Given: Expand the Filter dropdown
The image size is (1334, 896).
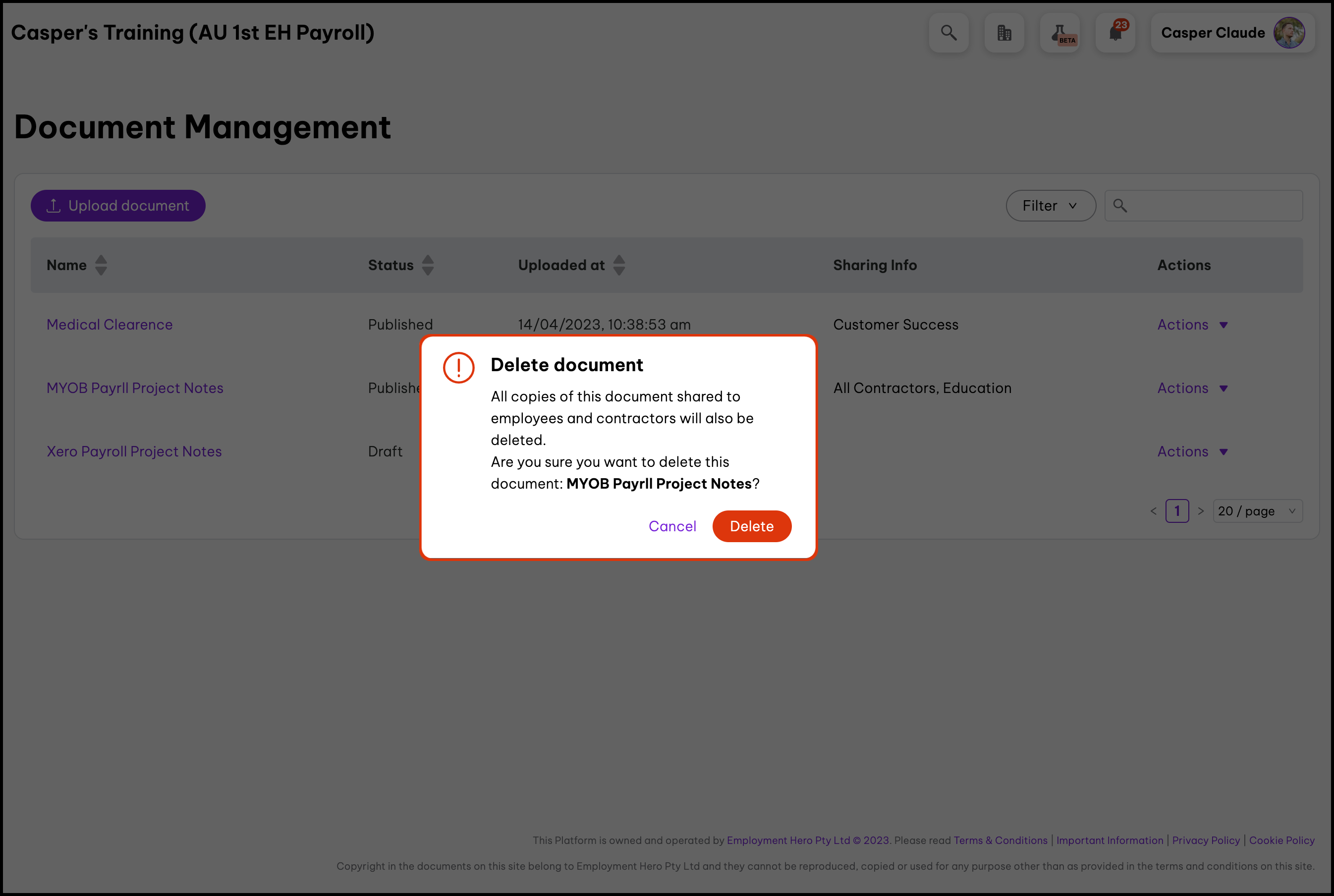Looking at the screenshot, I should [x=1050, y=206].
